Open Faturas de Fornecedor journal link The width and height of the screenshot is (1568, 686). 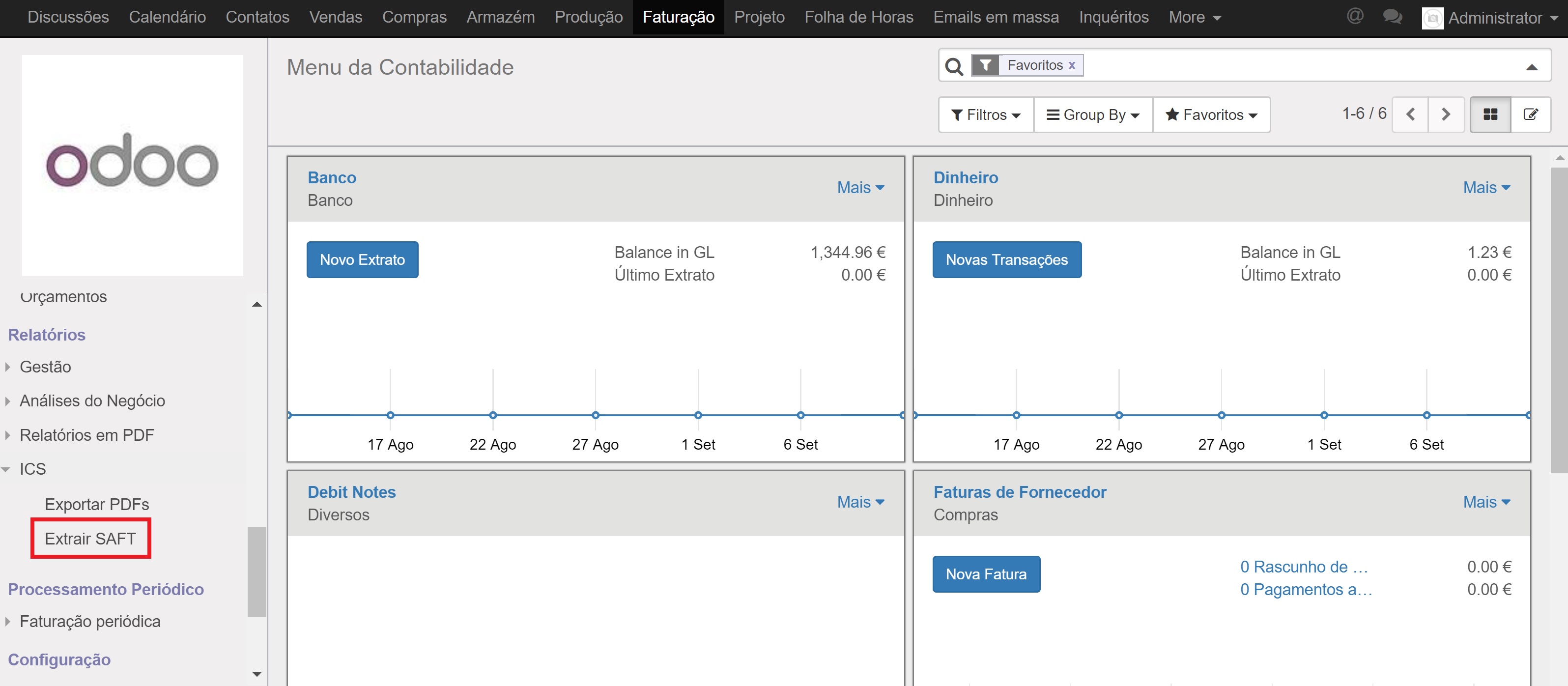click(x=1020, y=492)
